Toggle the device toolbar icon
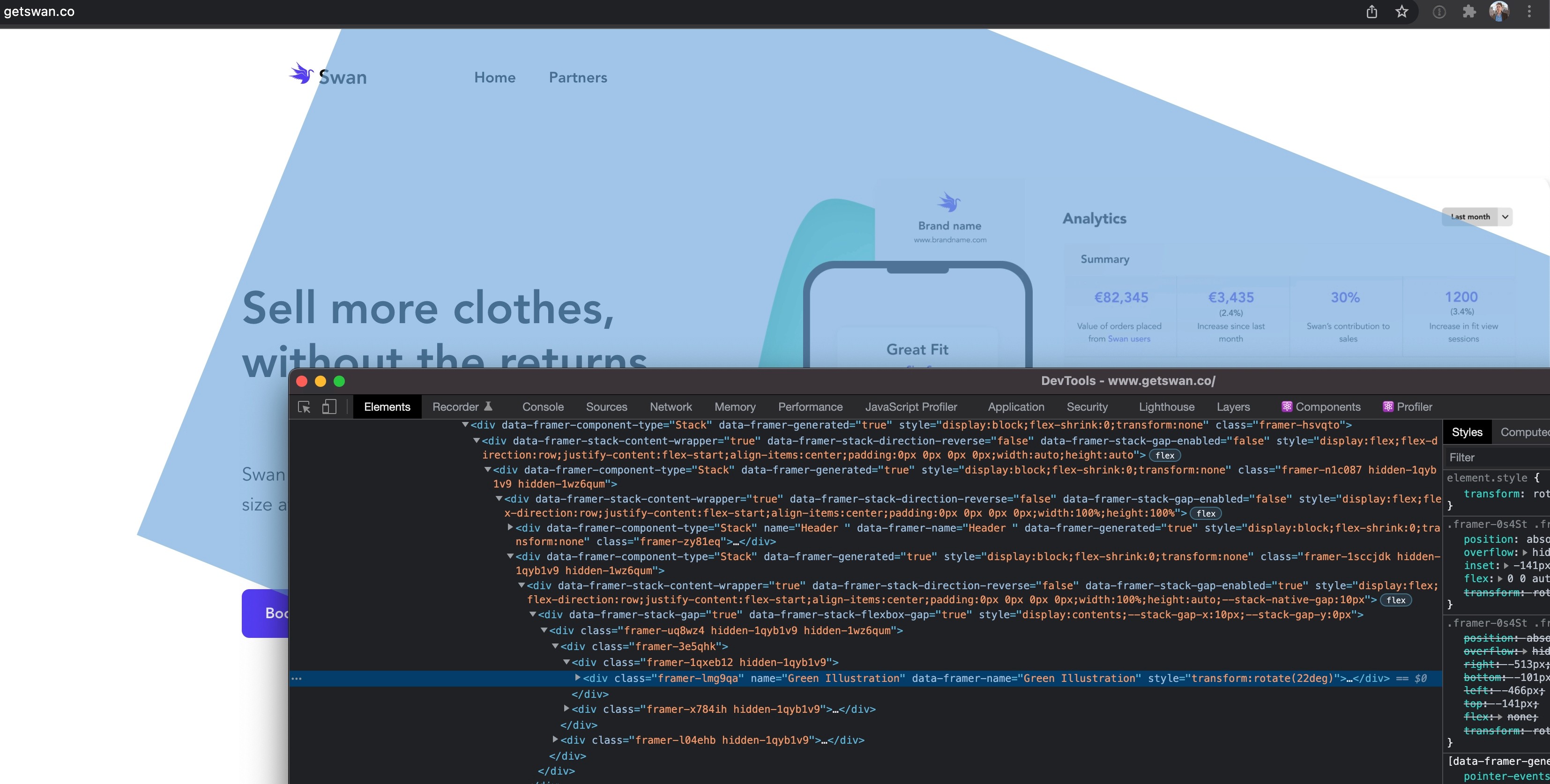Screen dimensions: 1550x784 pos(328,407)
